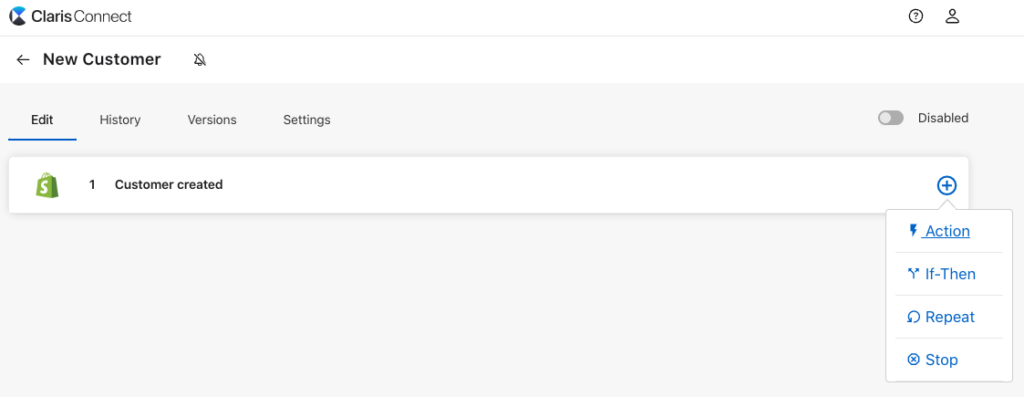Click the lightning bolt Action icon
This screenshot has height=397, width=1024.
coord(913,230)
